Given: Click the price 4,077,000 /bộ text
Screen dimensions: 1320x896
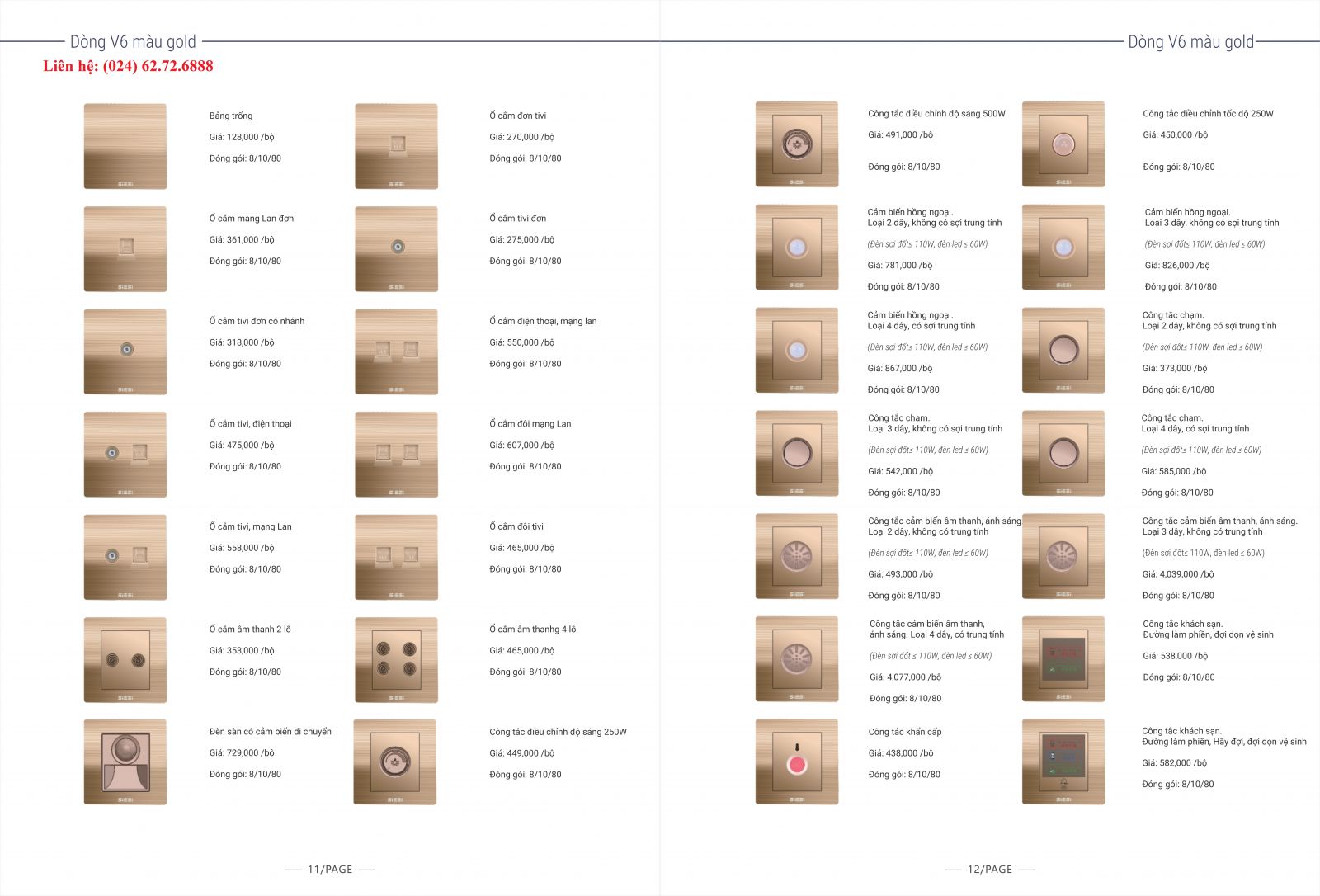Looking at the screenshot, I should (905, 677).
